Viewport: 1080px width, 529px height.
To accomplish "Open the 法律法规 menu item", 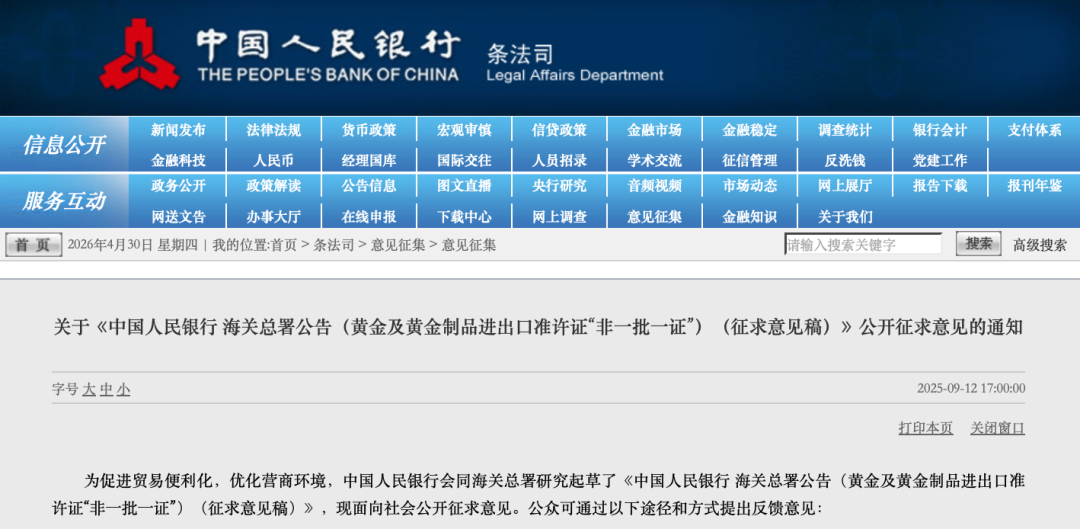I will click(273, 130).
